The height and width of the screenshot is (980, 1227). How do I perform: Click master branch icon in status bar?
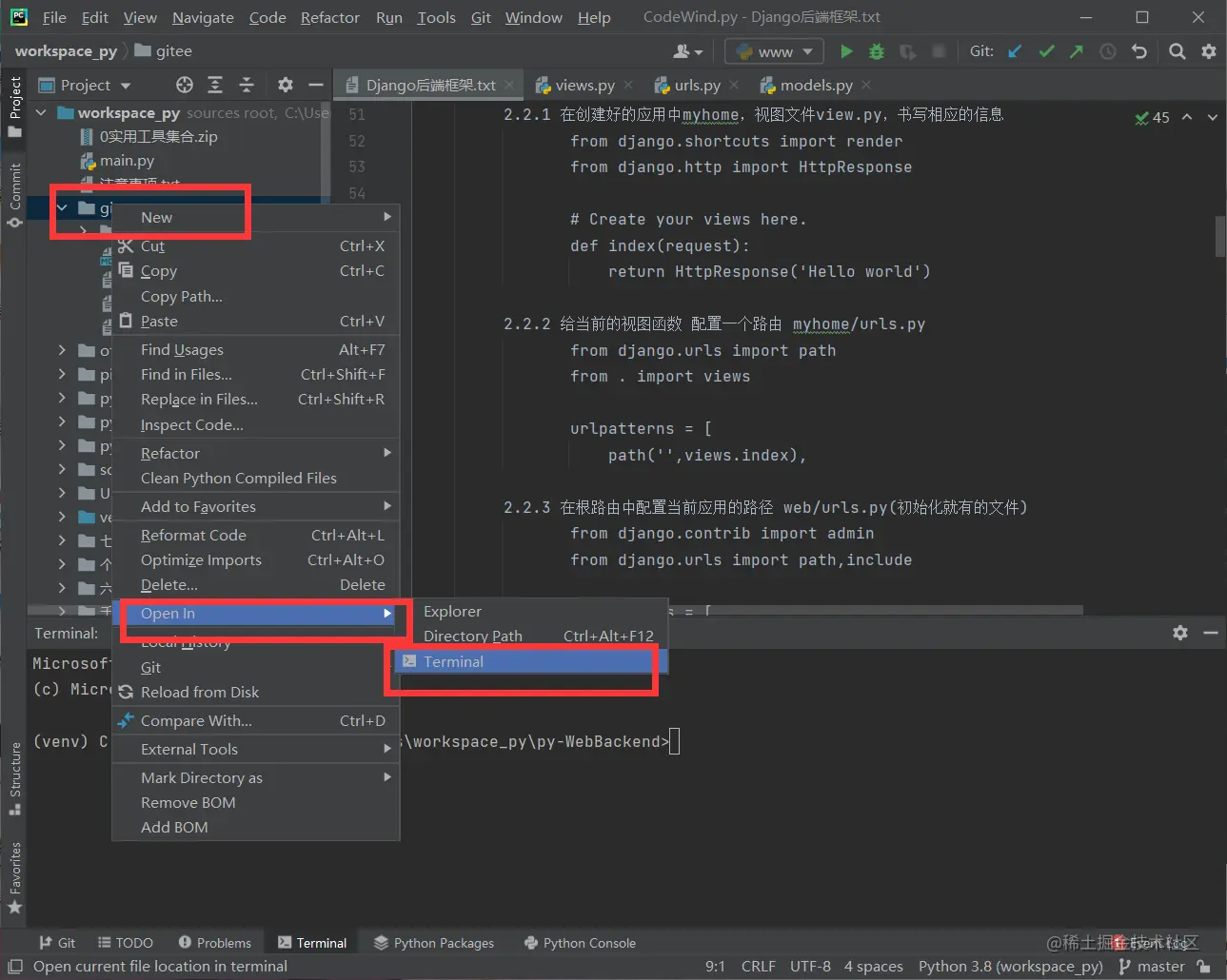click(1125, 967)
